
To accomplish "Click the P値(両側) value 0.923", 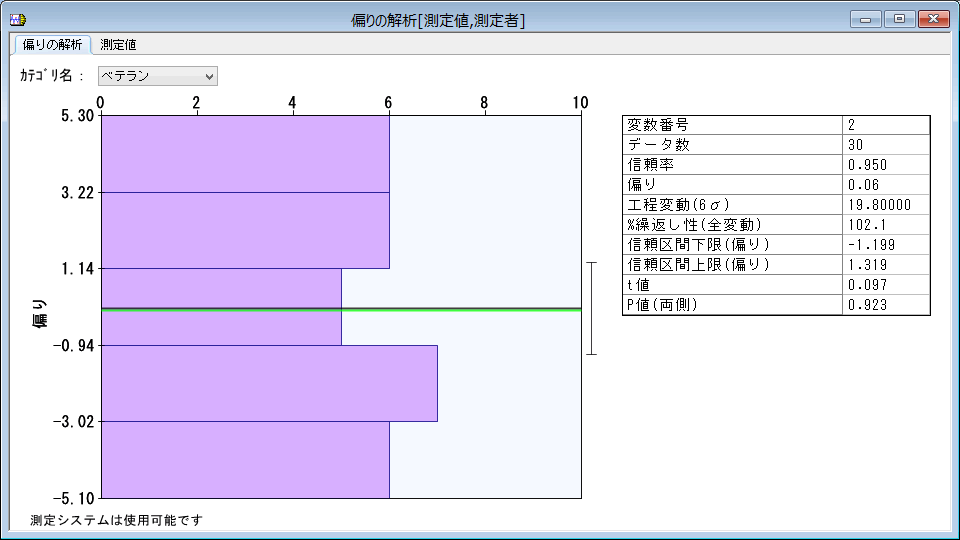I will [x=867, y=305].
